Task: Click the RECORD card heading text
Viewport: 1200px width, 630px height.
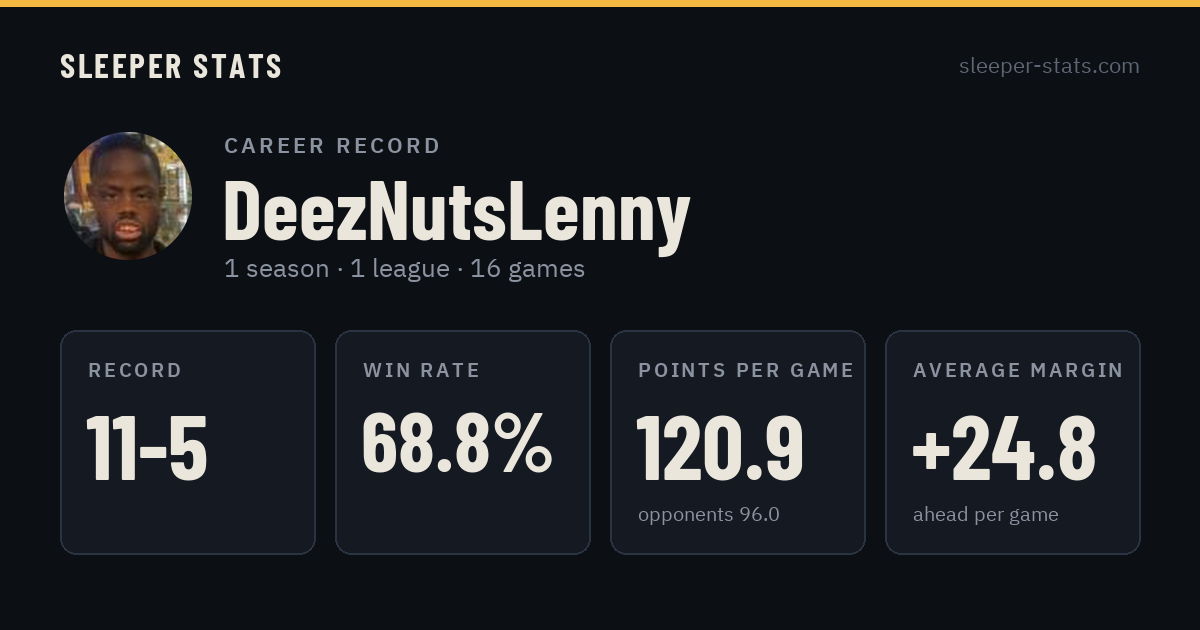Action: 135,370
